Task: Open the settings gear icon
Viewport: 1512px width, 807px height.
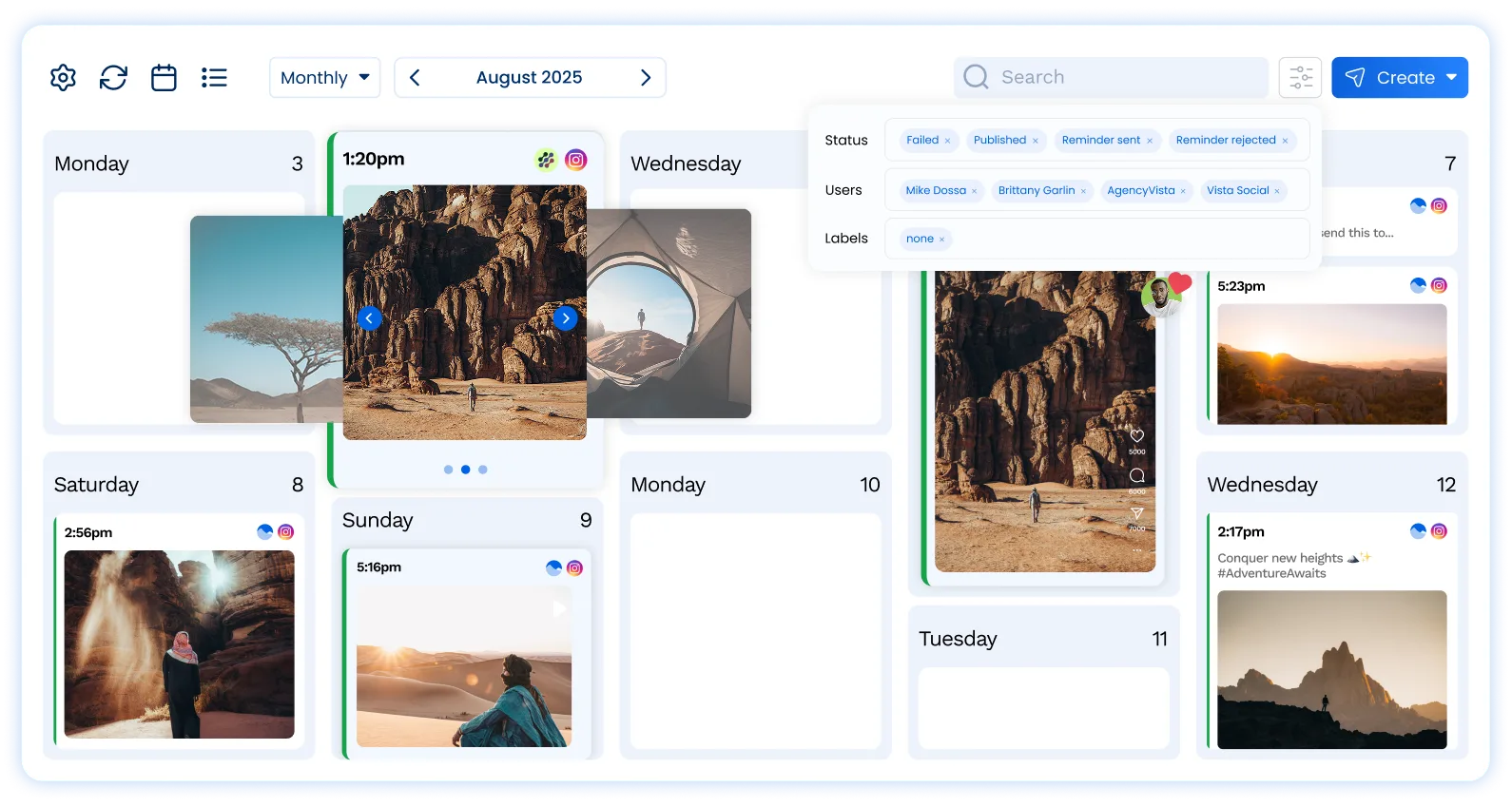Action: (63, 78)
